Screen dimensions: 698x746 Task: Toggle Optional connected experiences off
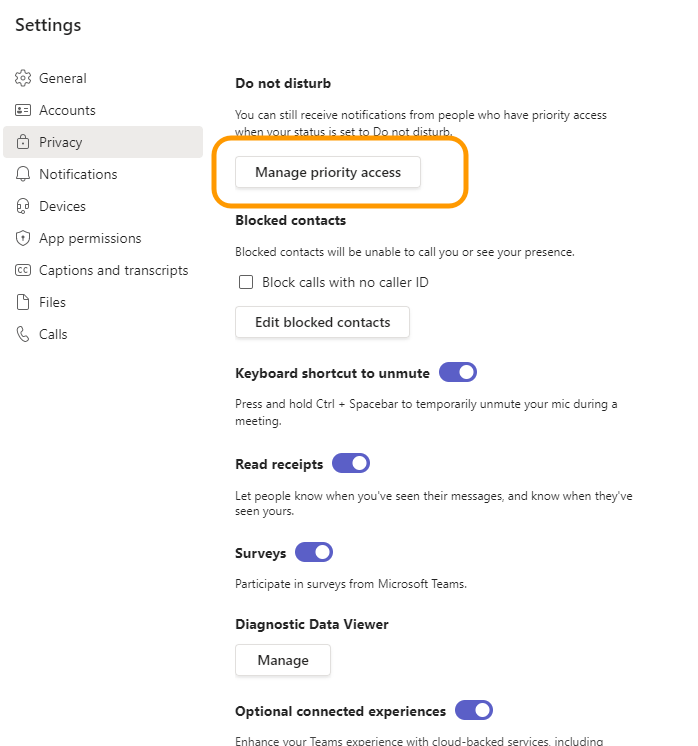[474, 711]
